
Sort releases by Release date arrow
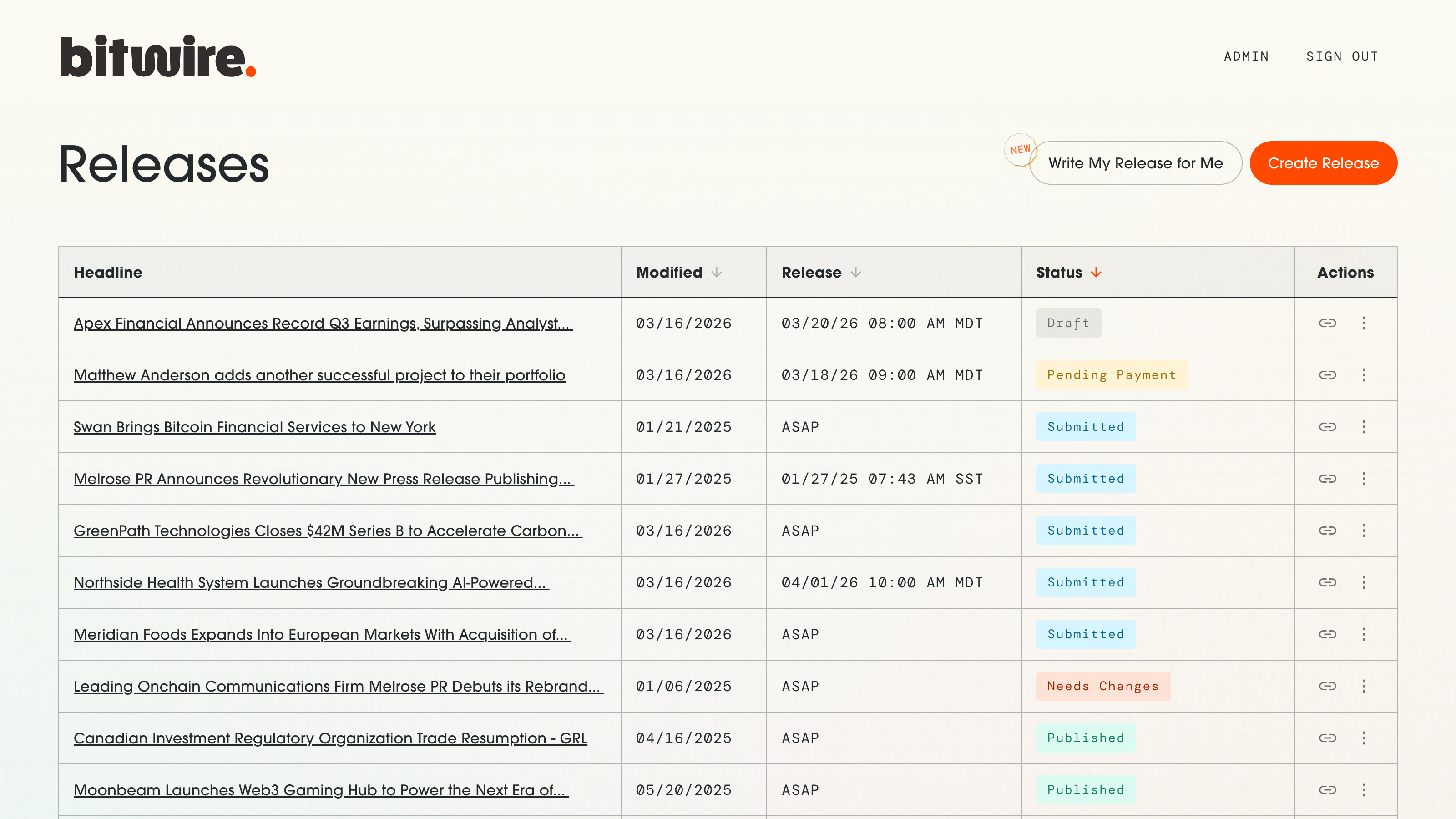[856, 273]
